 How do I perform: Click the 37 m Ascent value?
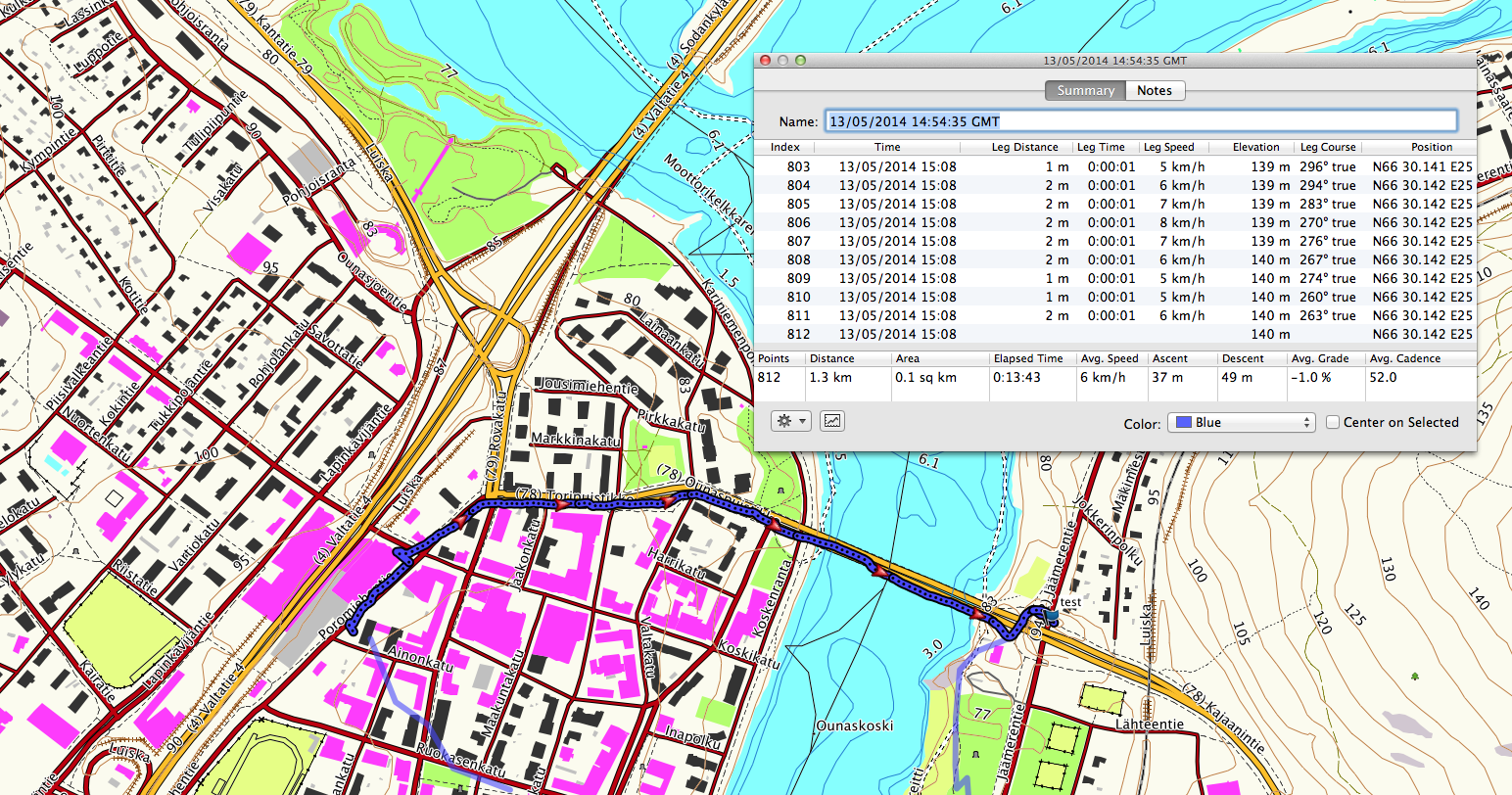tap(1167, 377)
